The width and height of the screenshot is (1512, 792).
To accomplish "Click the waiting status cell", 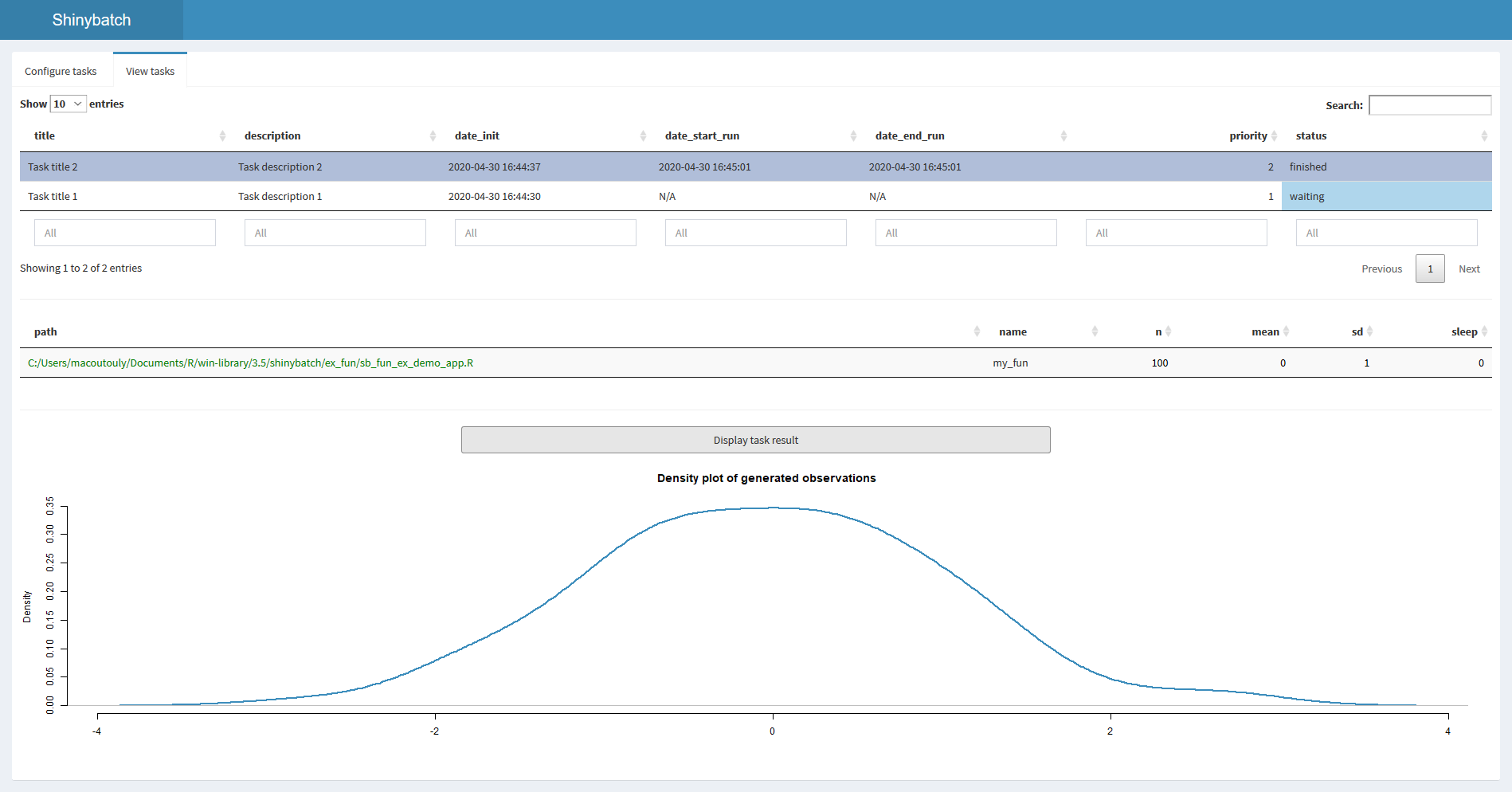I will (1387, 196).
